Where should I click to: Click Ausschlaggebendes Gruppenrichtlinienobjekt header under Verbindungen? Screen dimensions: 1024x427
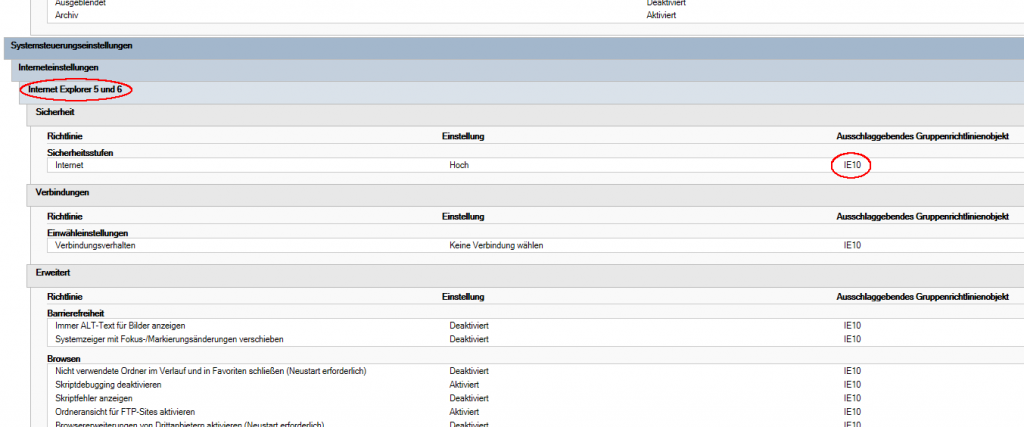(x=923, y=217)
